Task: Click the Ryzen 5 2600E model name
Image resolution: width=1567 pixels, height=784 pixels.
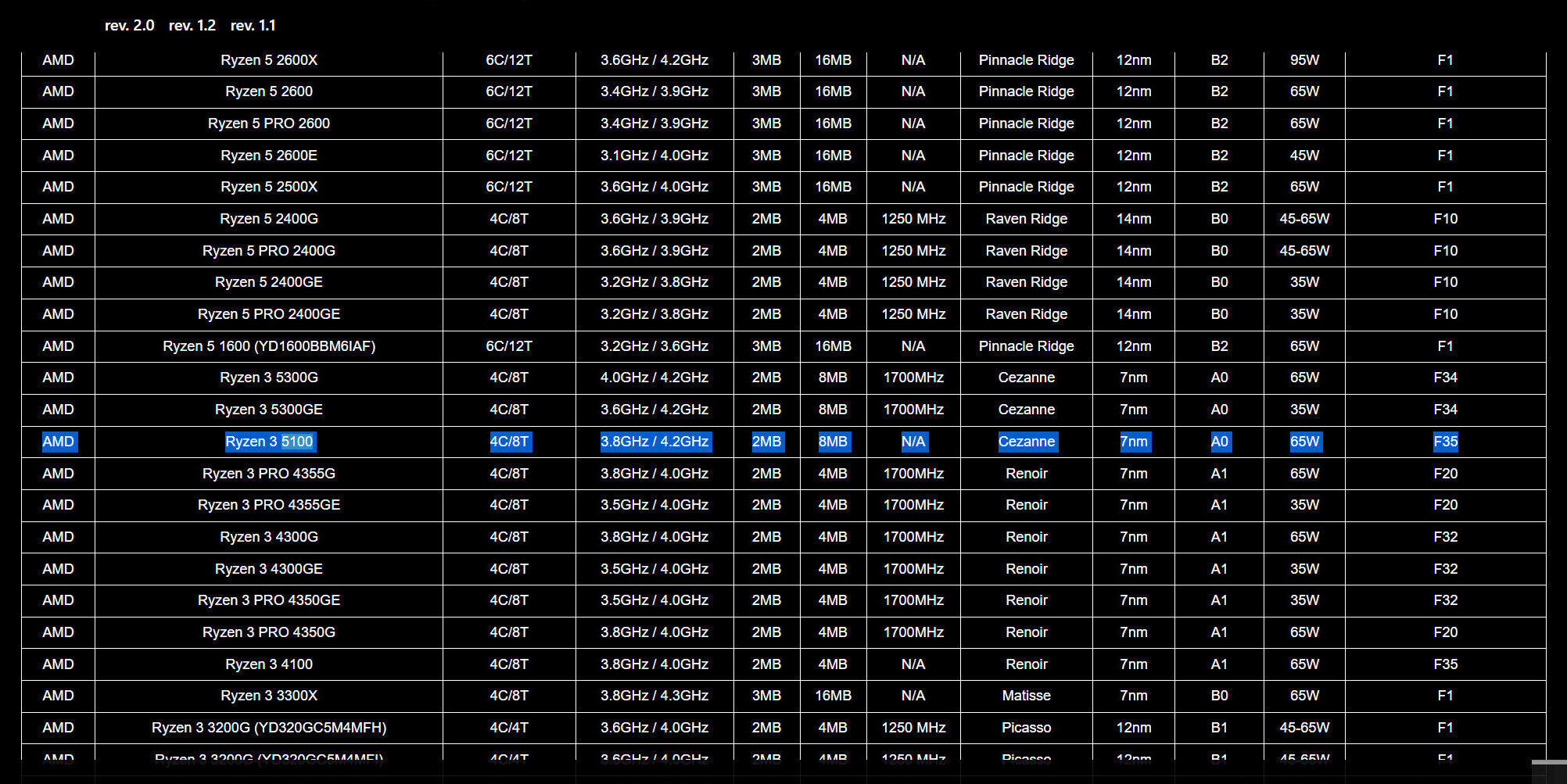Action: point(269,156)
